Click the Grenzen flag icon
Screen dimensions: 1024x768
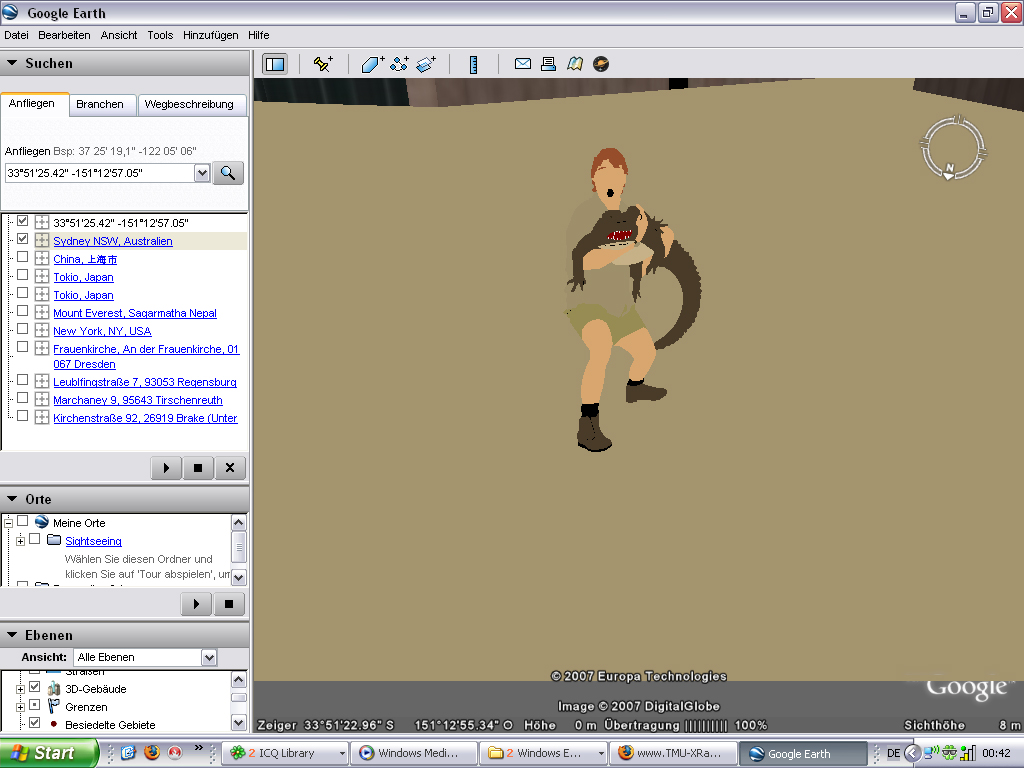[x=54, y=706]
